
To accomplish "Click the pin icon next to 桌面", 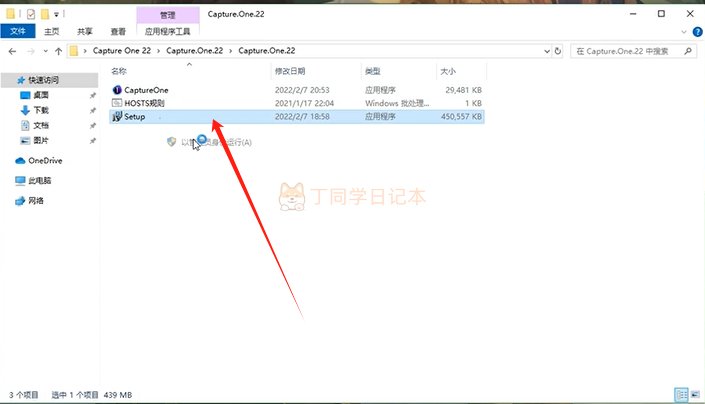I will click(x=93, y=95).
